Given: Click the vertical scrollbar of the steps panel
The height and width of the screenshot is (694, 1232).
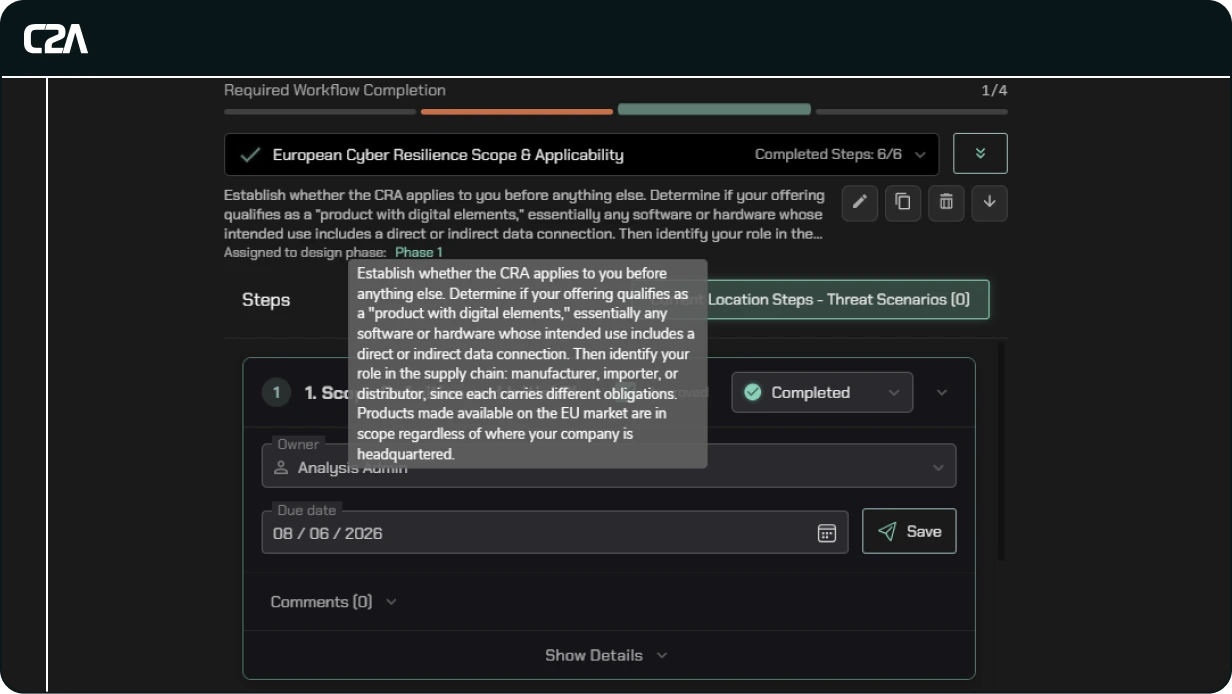Looking at the screenshot, I should coord(1002,450).
